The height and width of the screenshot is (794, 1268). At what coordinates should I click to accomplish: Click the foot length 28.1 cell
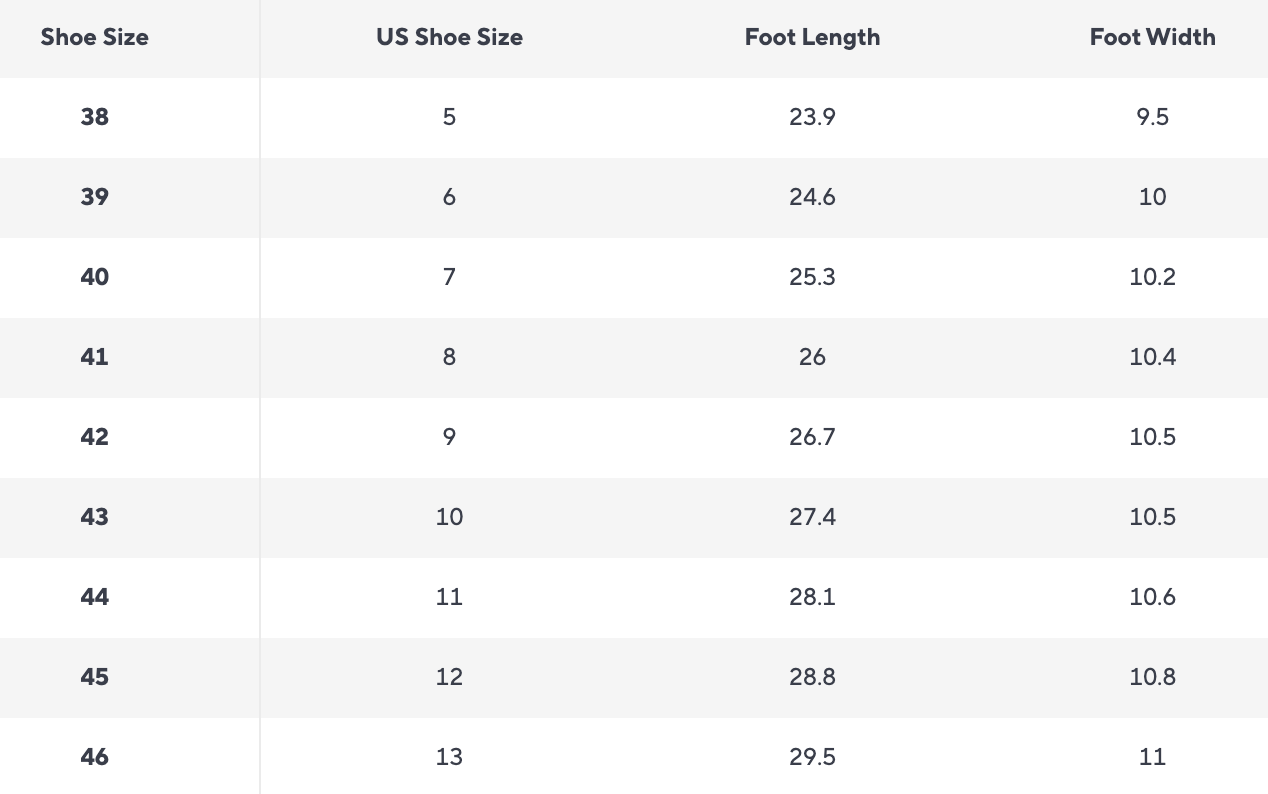pyautogui.click(x=812, y=597)
